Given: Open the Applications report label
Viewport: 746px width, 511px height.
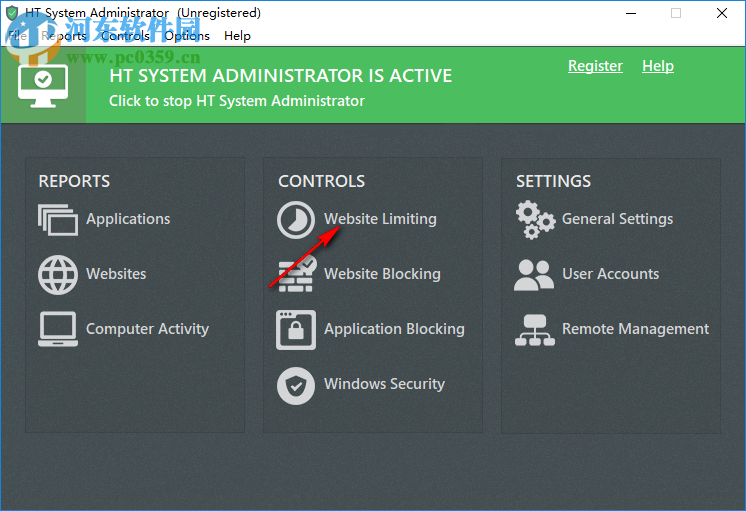Looking at the screenshot, I should coord(128,219).
